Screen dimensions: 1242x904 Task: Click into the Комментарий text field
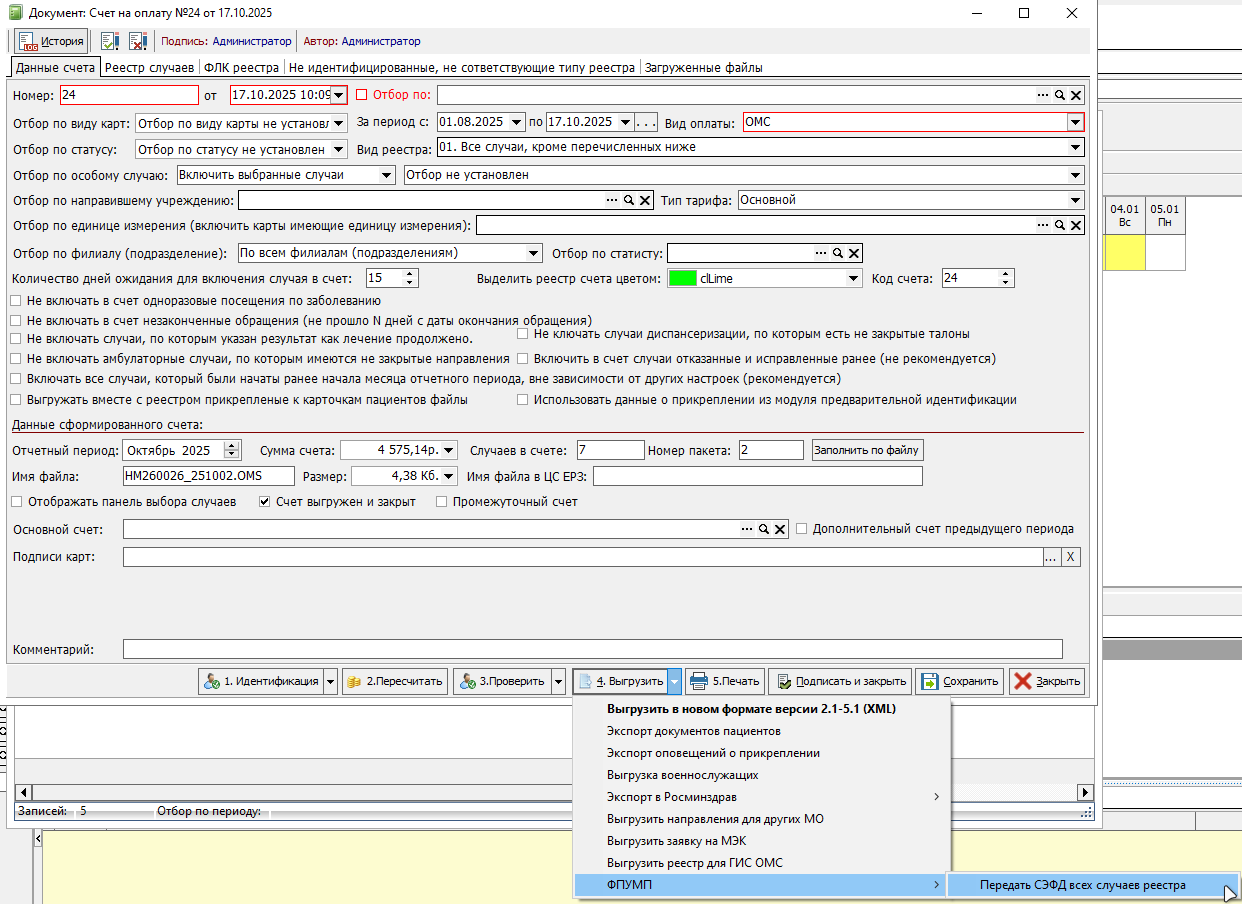(x=592, y=650)
